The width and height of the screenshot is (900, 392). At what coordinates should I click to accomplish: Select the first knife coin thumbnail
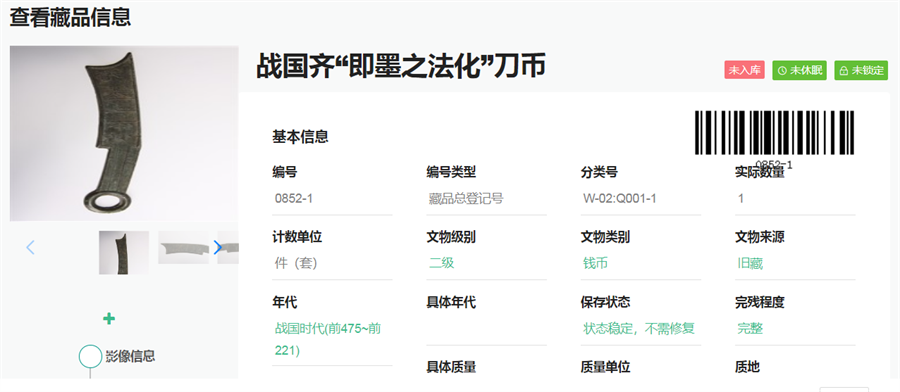point(124,253)
